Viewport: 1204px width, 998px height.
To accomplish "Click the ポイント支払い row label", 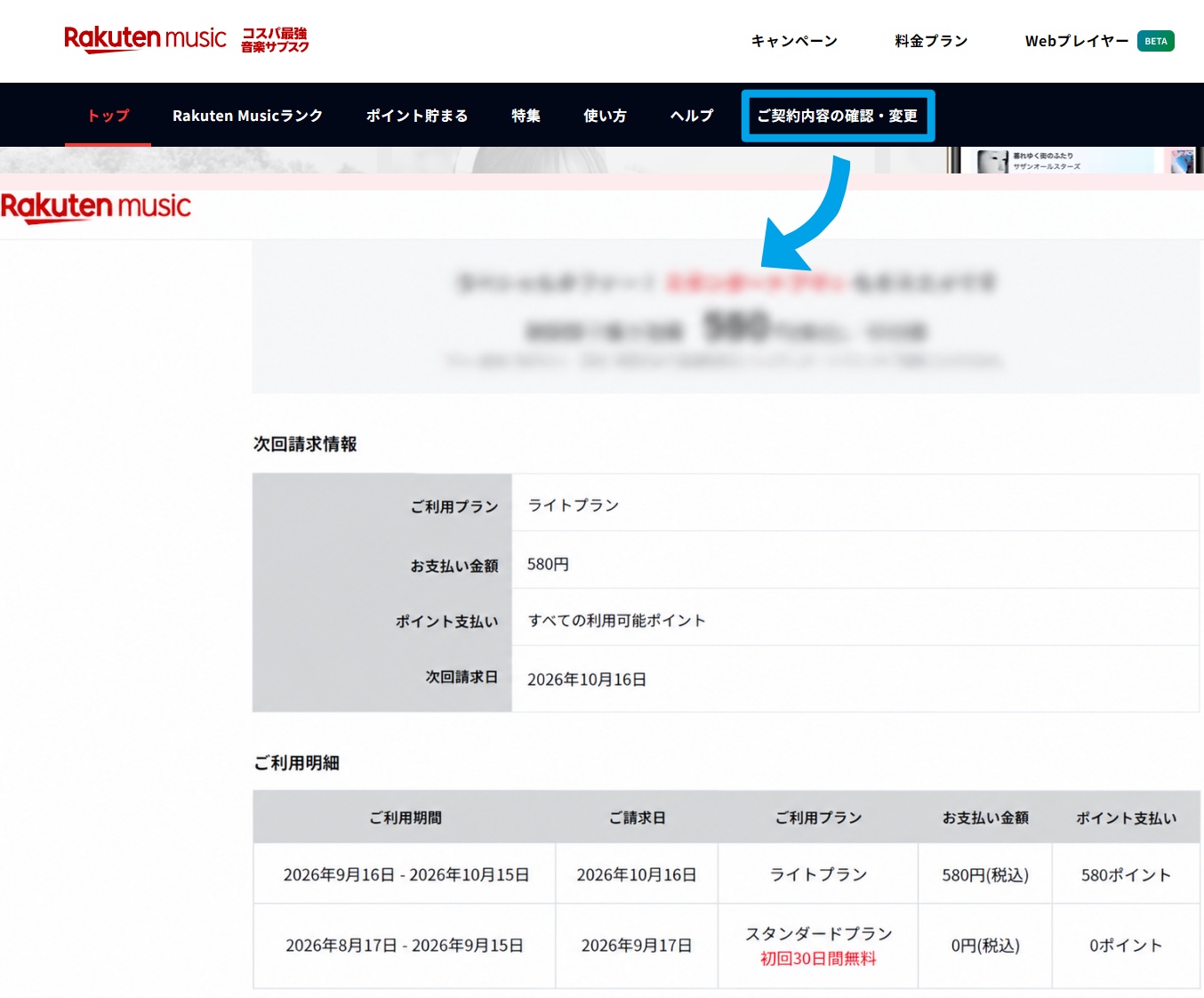I will click(446, 622).
